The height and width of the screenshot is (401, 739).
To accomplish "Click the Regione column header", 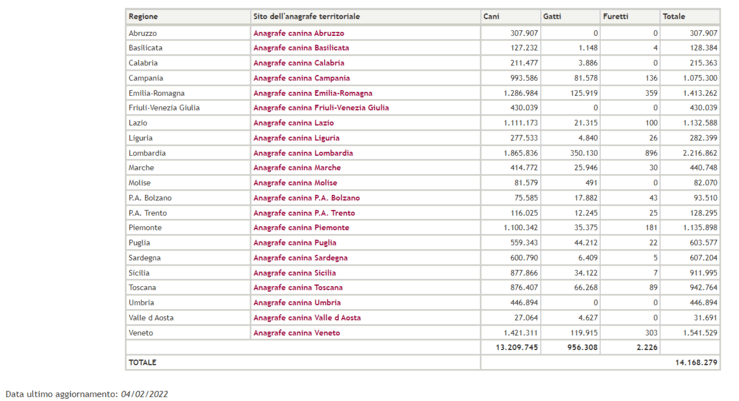I will 143,17.
